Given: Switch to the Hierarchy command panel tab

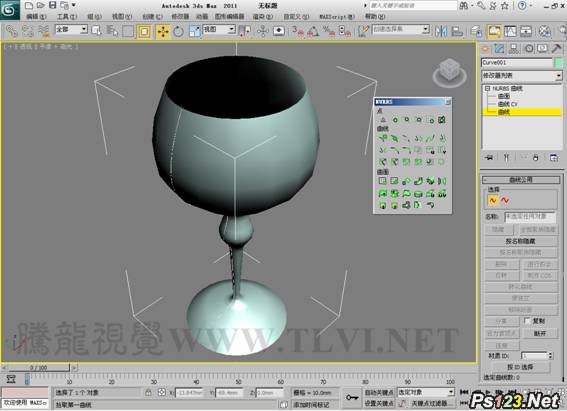Looking at the screenshot, I should tap(514, 48).
